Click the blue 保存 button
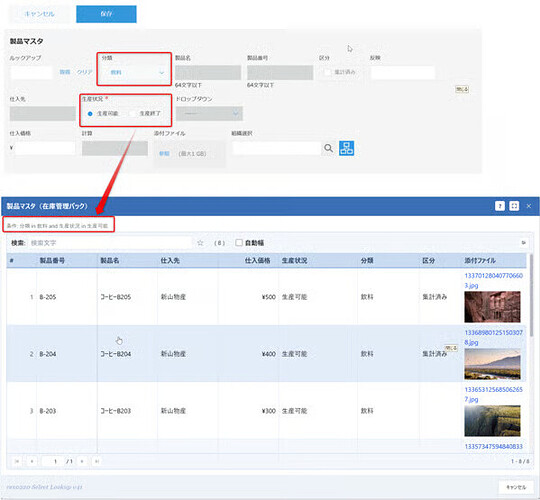Viewport: 540px width, 500px height. 106,14
